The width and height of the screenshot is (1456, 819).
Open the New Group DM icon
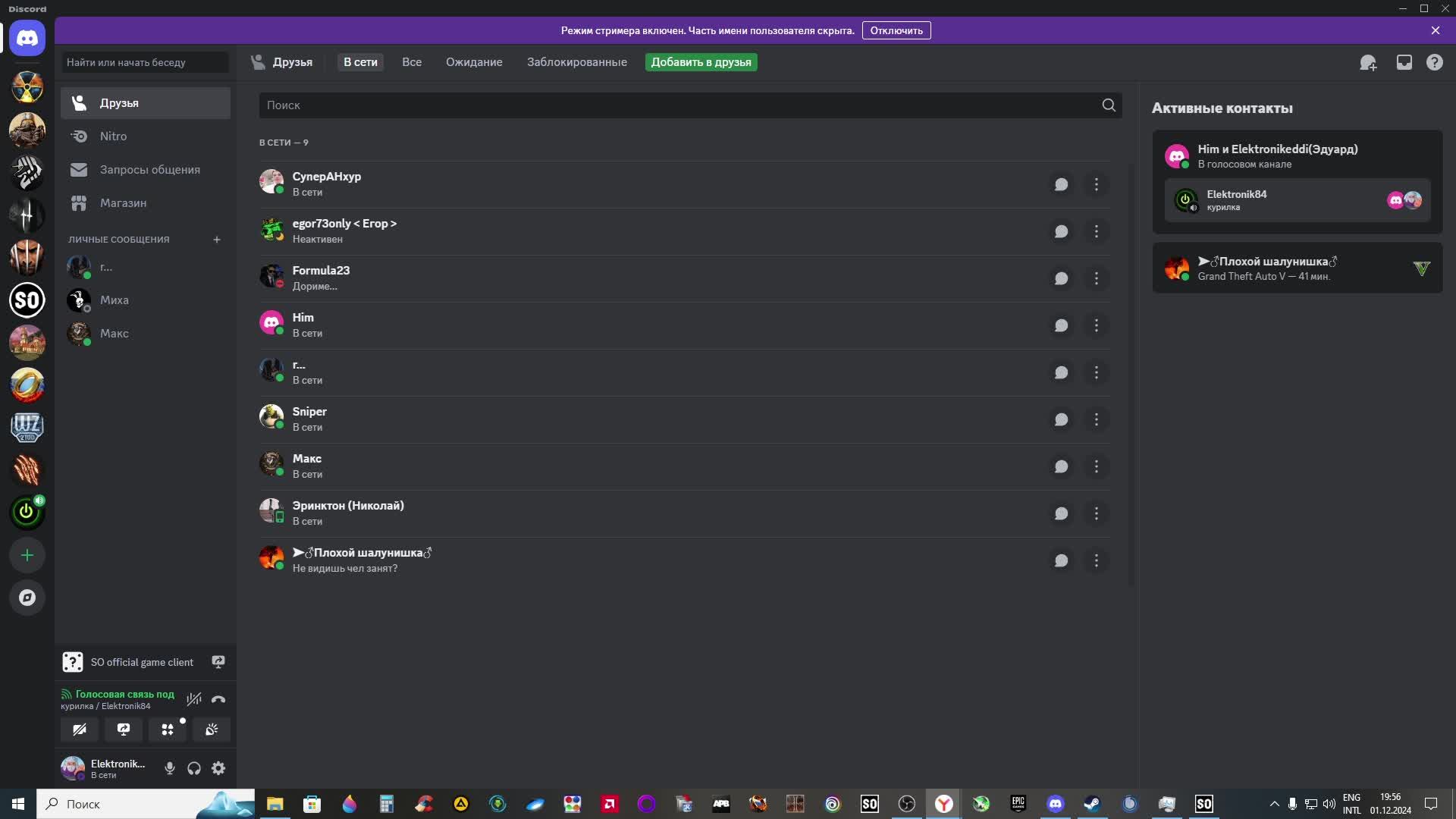(x=1368, y=63)
